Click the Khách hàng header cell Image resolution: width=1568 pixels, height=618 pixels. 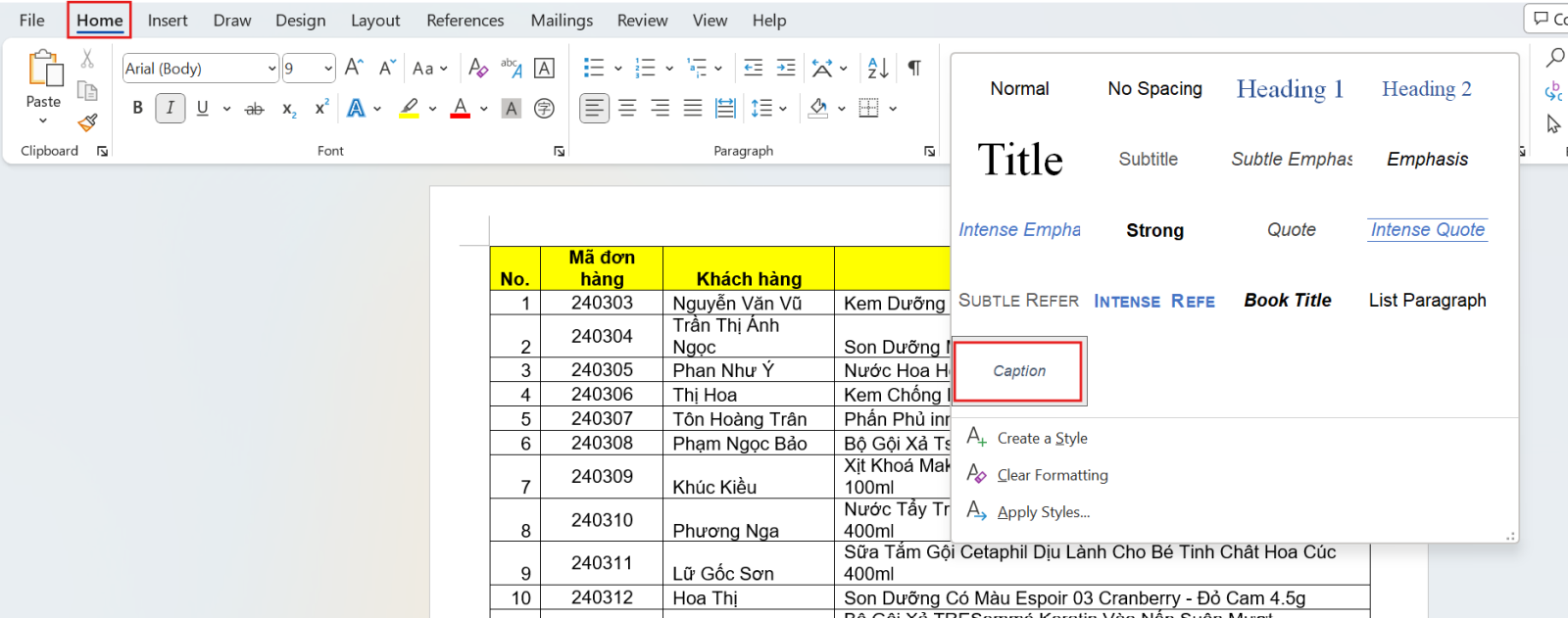[749, 268]
